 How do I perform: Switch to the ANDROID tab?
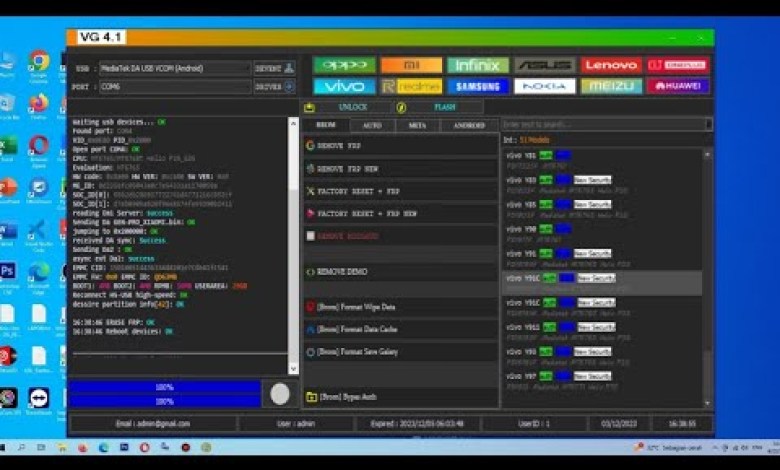pos(468,126)
